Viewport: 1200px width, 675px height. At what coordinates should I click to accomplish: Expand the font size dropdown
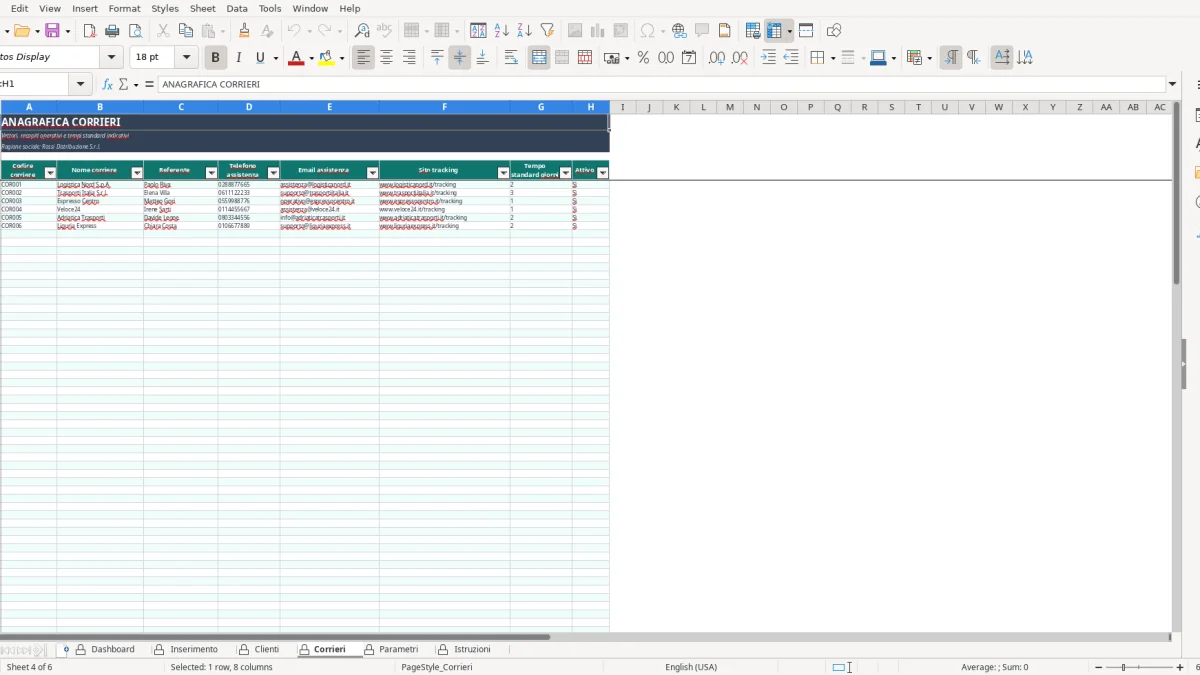coord(186,58)
